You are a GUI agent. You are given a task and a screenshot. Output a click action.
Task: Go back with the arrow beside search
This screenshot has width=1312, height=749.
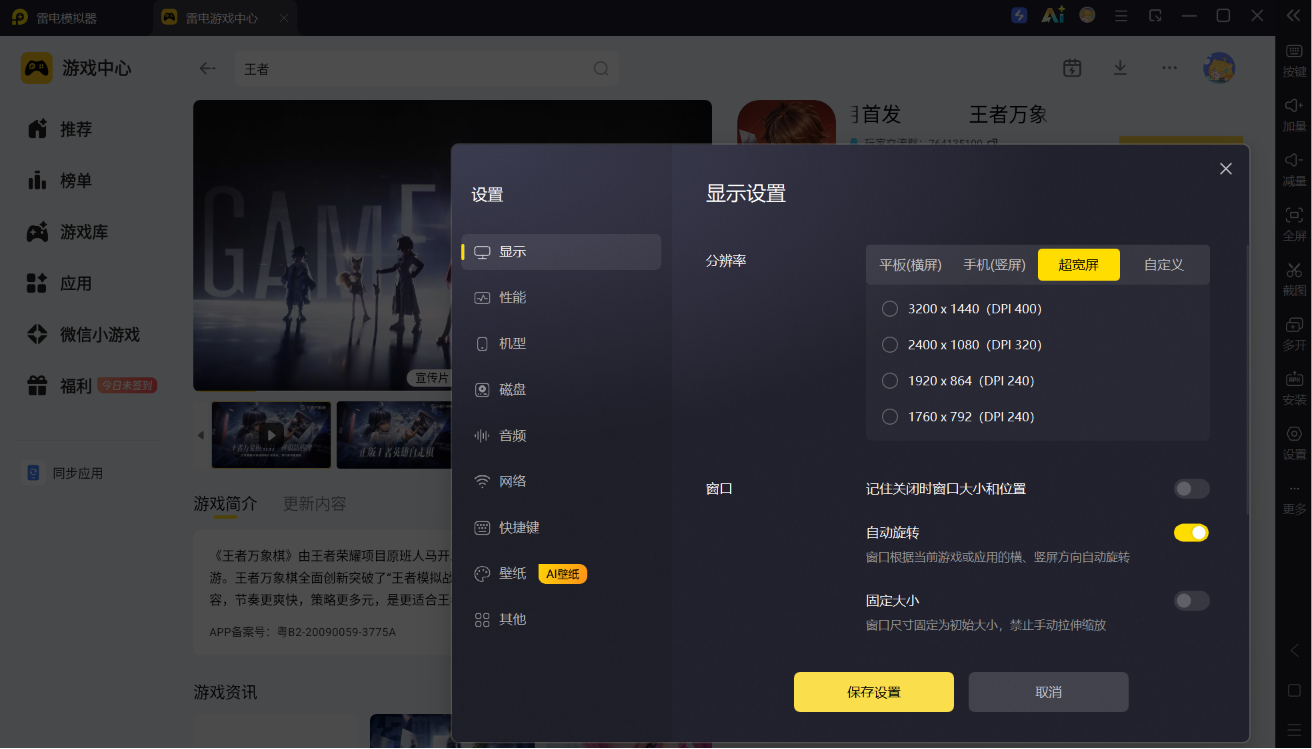208,69
